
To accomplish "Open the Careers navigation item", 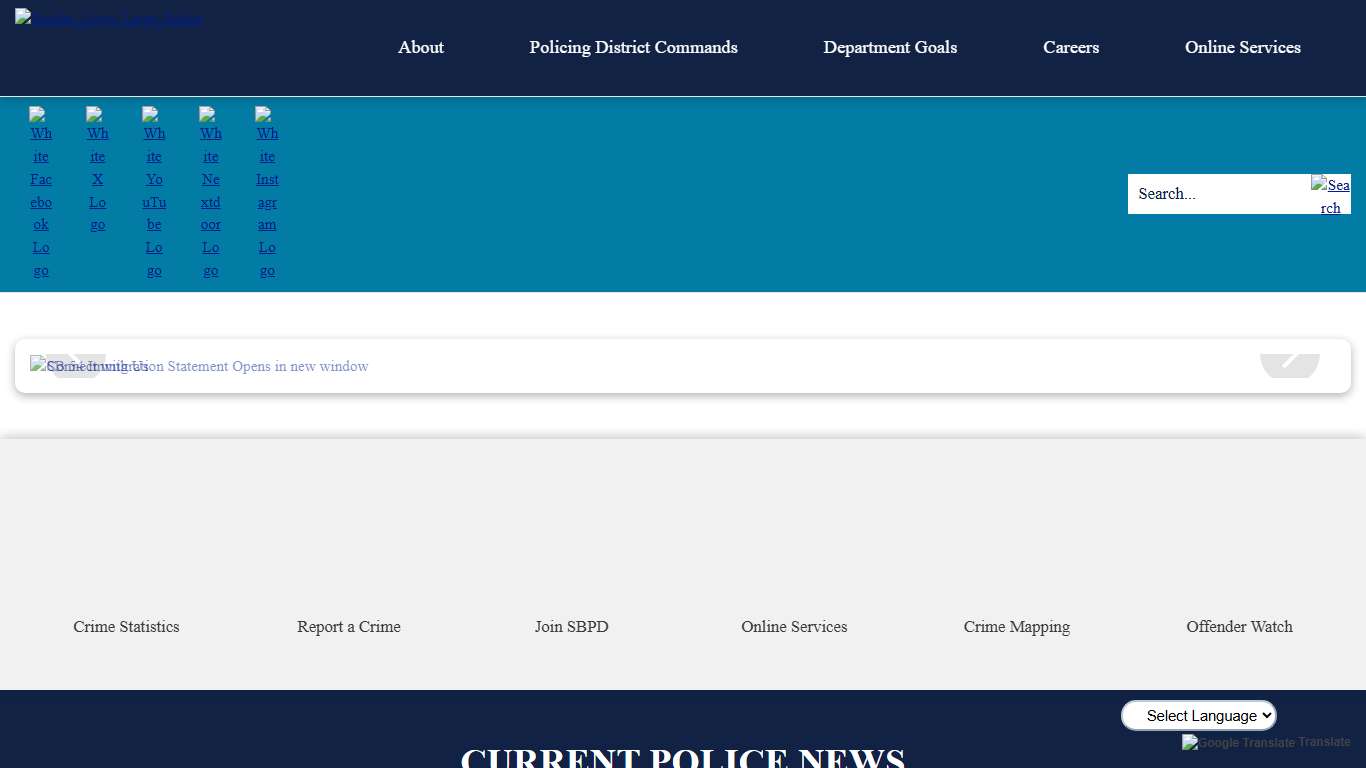I will [x=1070, y=47].
